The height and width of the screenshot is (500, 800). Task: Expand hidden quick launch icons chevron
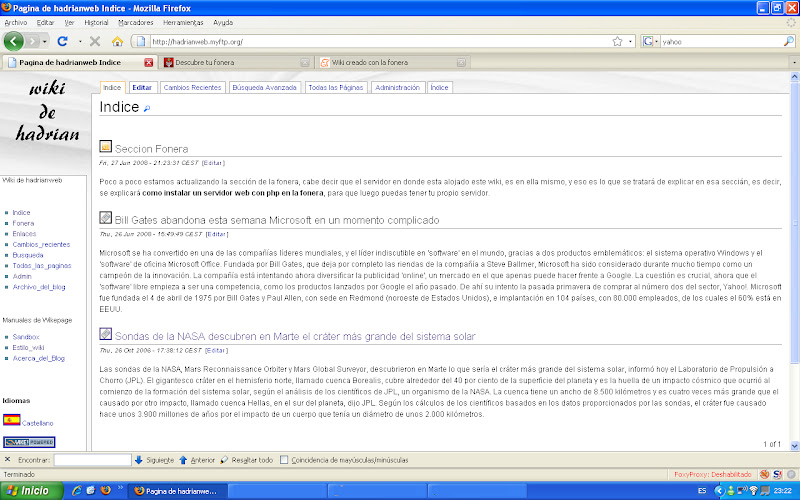(x=120, y=488)
